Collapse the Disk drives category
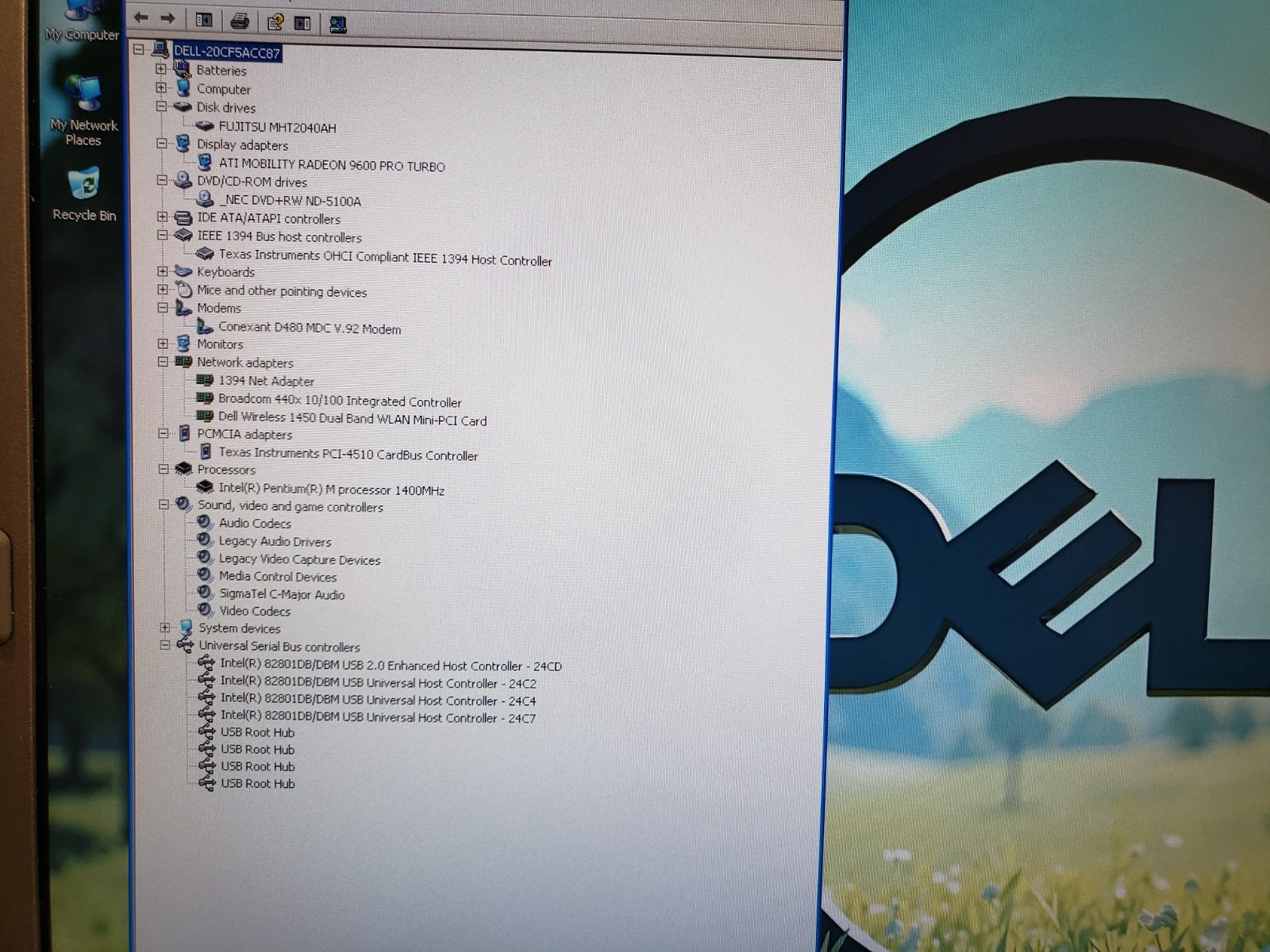The height and width of the screenshot is (952, 1270). tap(161, 106)
